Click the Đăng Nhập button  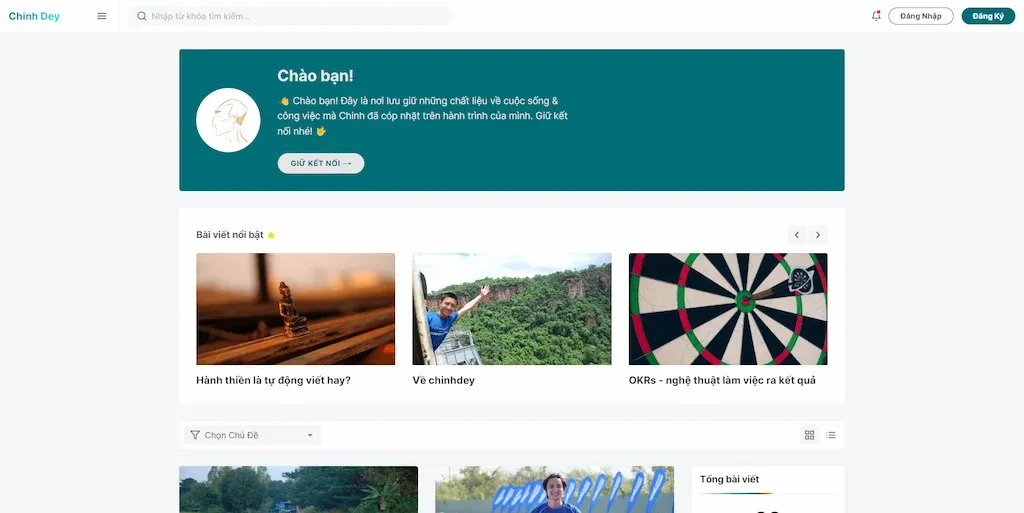[x=921, y=16]
